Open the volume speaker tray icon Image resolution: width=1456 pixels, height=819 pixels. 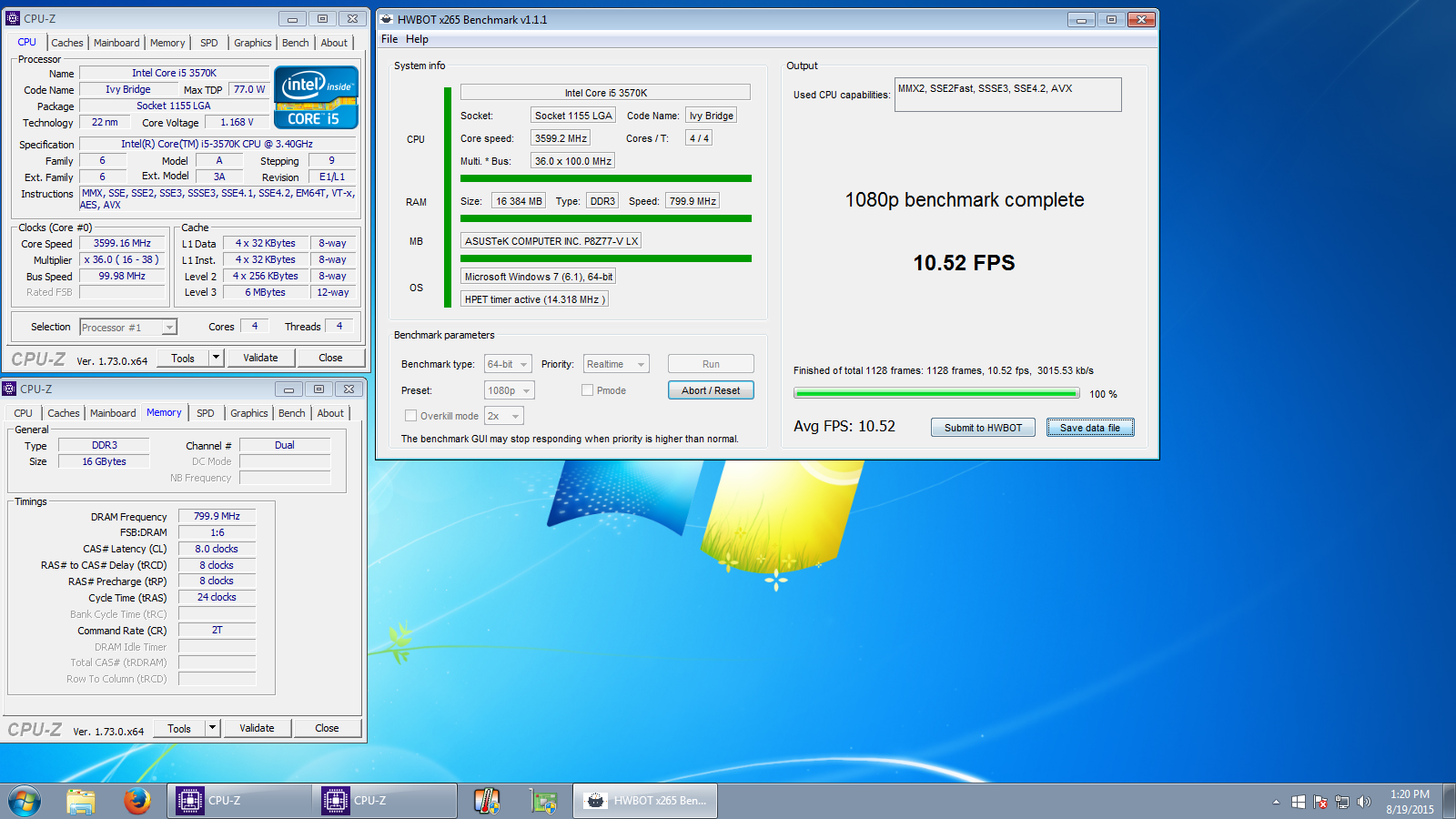pos(1363,802)
